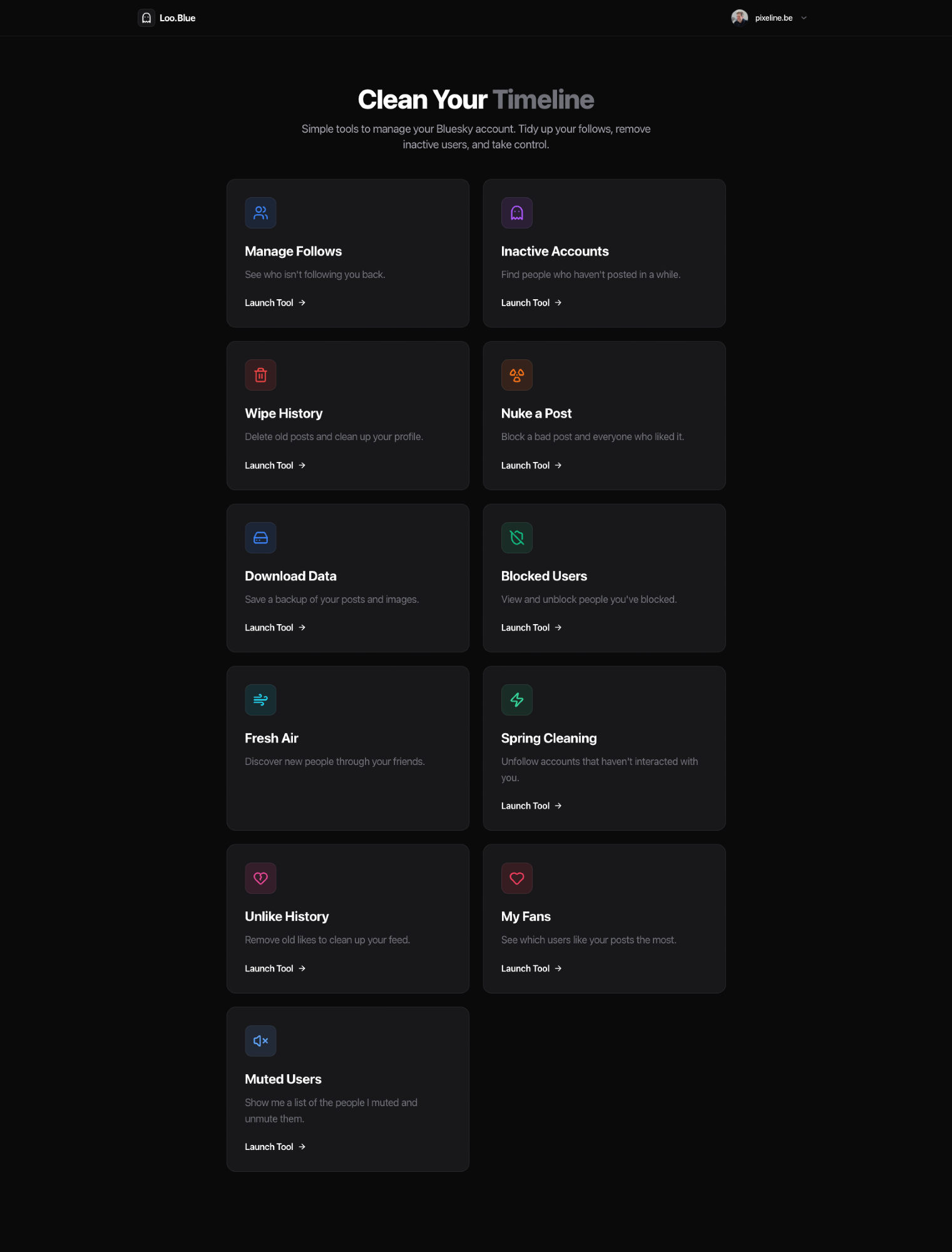952x1252 pixels.
Task: Click the orange radiation Nuke a Post icon
Action: tap(517, 375)
